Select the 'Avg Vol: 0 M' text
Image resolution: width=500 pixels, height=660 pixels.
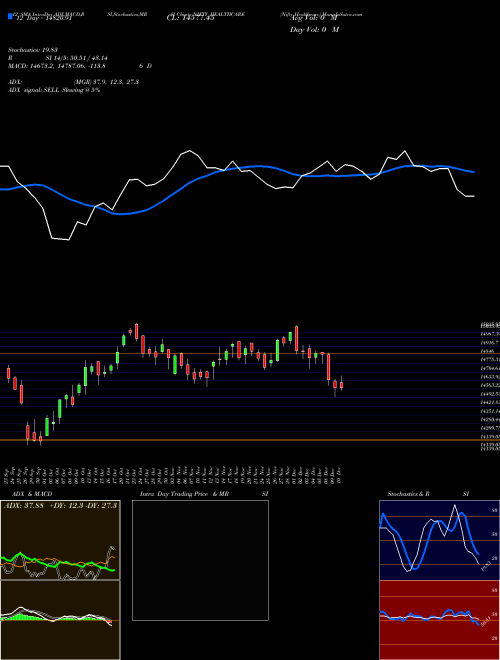click(313, 19)
